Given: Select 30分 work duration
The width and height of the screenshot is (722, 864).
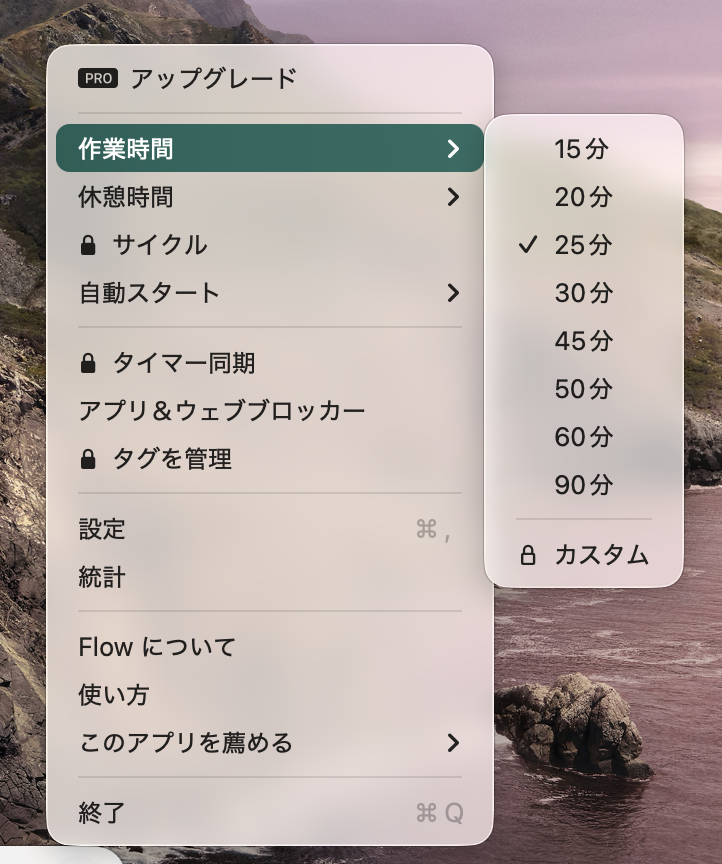Looking at the screenshot, I should pyautogui.click(x=584, y=293).
